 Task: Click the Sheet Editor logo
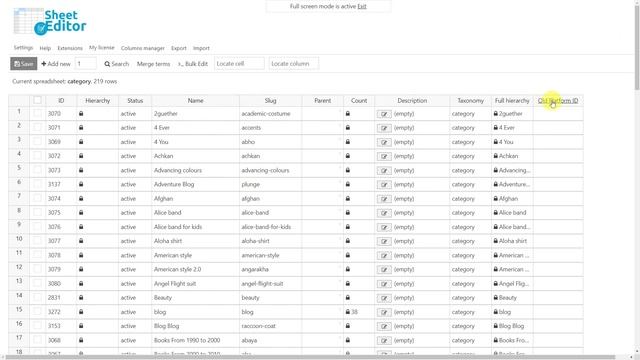[50, 22]
